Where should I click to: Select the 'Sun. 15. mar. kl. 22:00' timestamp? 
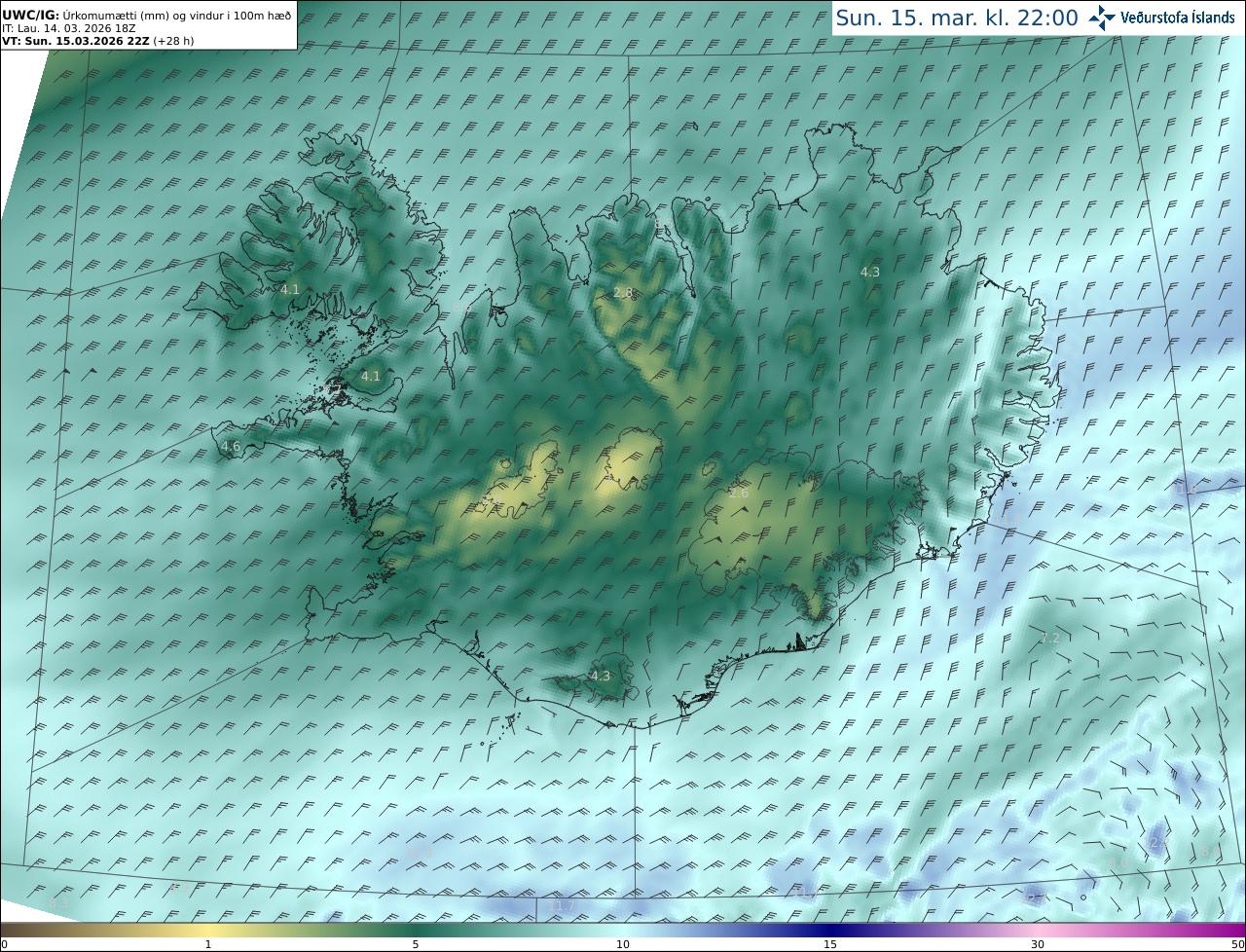tap(958, 18)
